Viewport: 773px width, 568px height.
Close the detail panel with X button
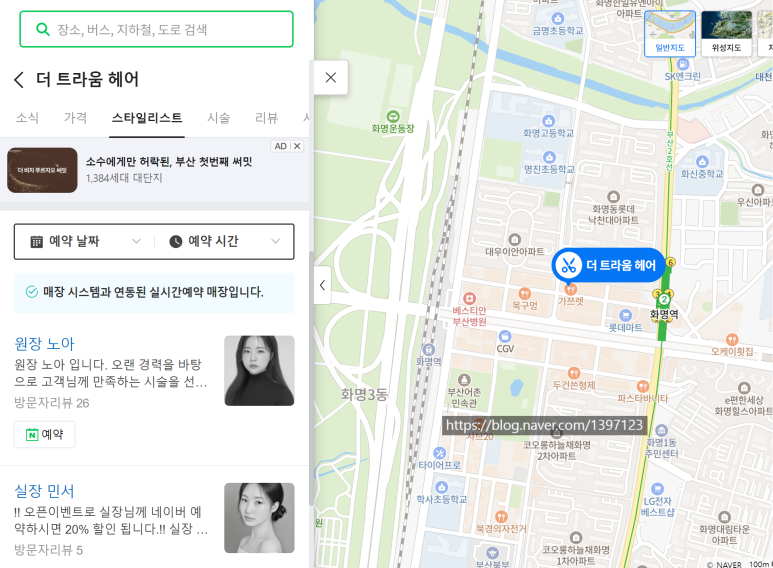331,77
